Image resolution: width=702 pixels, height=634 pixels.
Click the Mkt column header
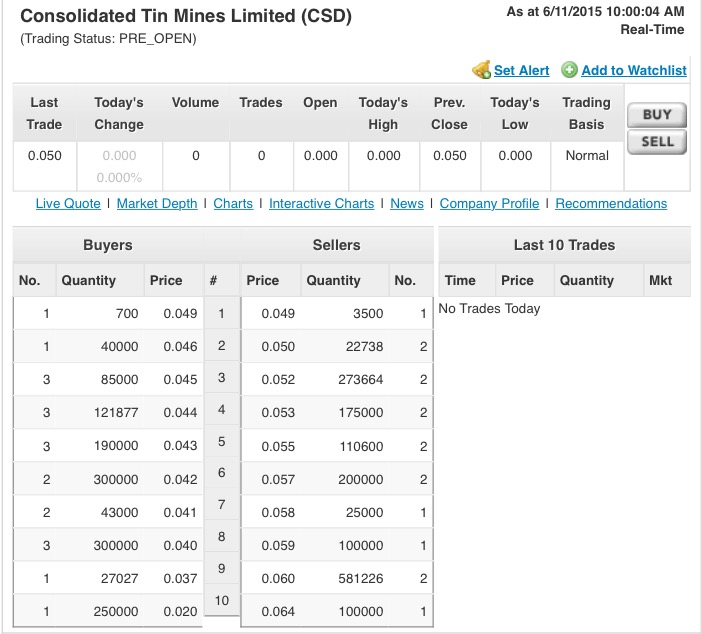(660, 280)
